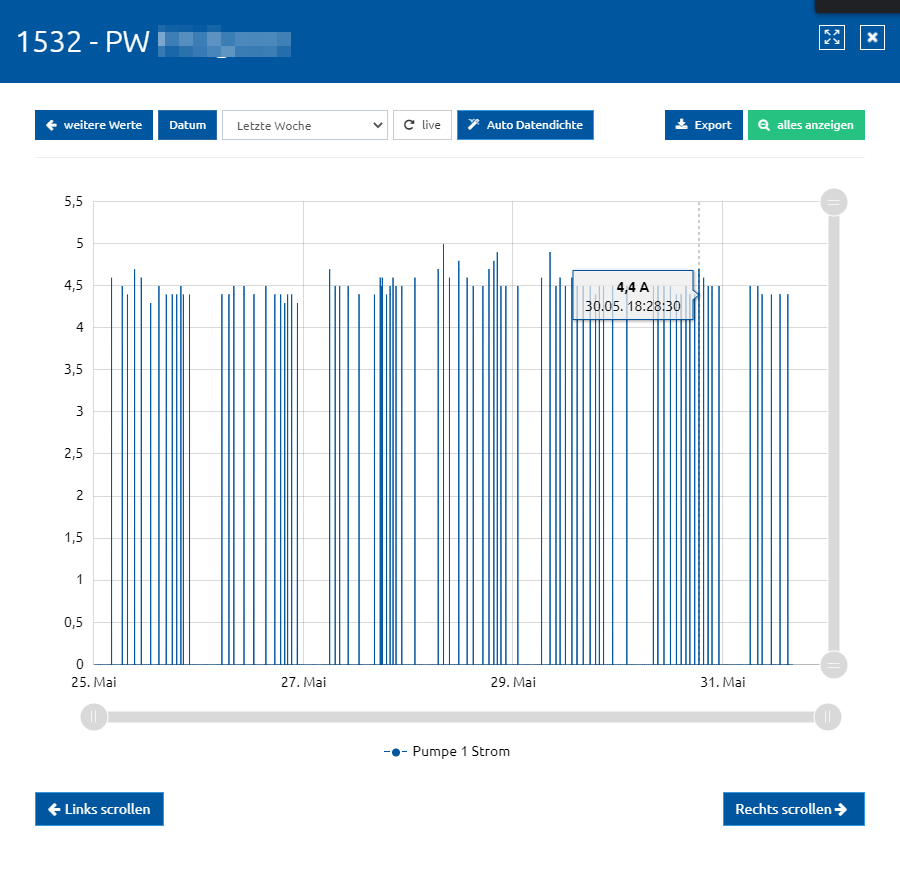Click the download icon on Export
Screen dimensions: 900x881
click(x=681, y=125)
